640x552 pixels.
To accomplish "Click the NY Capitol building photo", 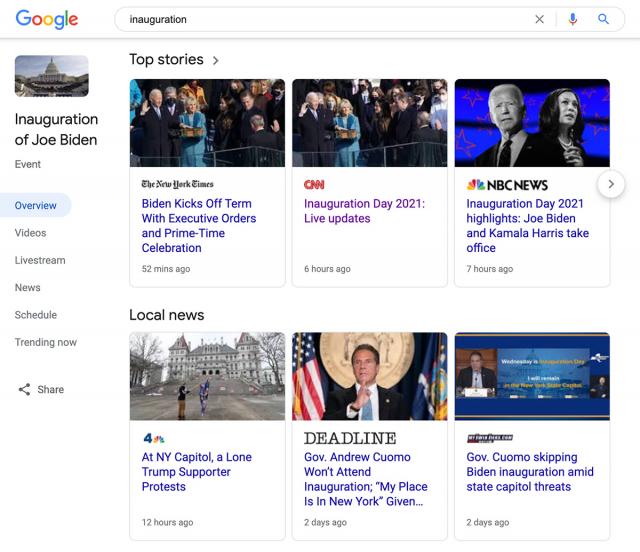I will [207, 376].
